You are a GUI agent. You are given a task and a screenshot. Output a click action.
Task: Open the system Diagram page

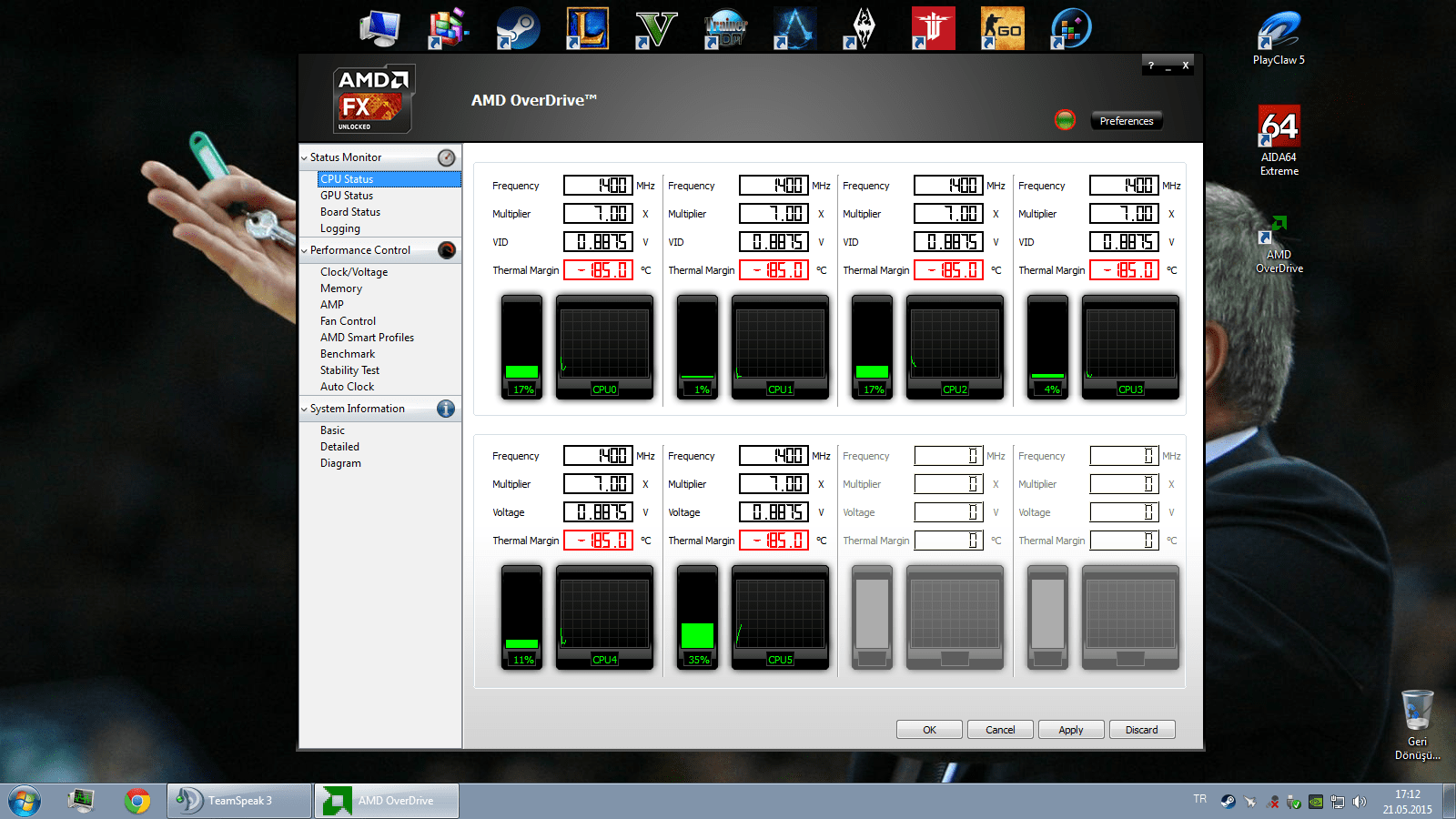tap(340, 463)
